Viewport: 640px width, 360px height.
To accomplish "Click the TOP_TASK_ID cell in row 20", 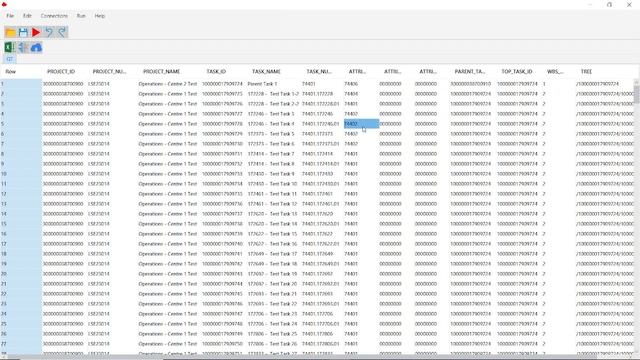I will click(517, 274).
